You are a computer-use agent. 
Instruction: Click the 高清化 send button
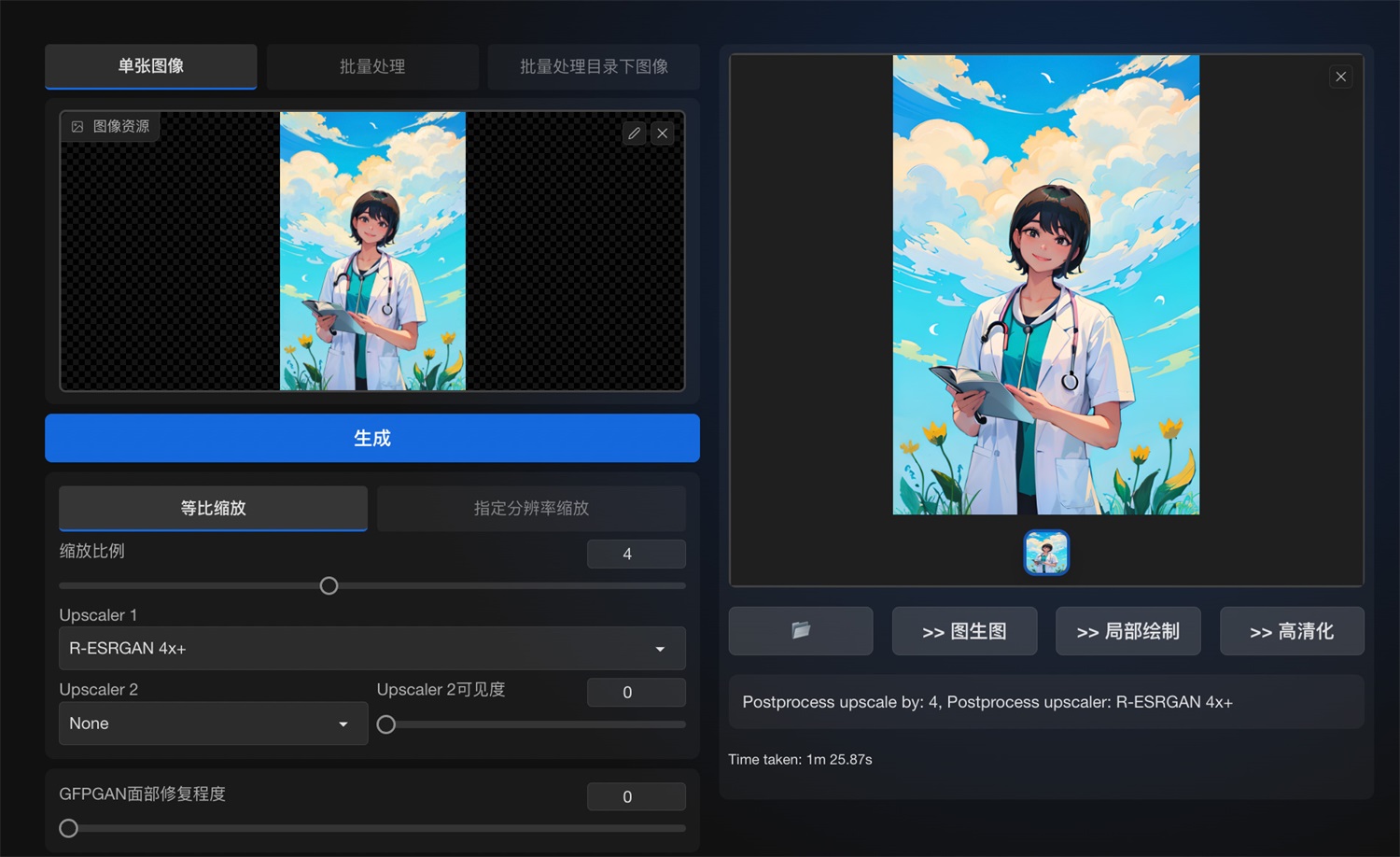pos(1291,631)
